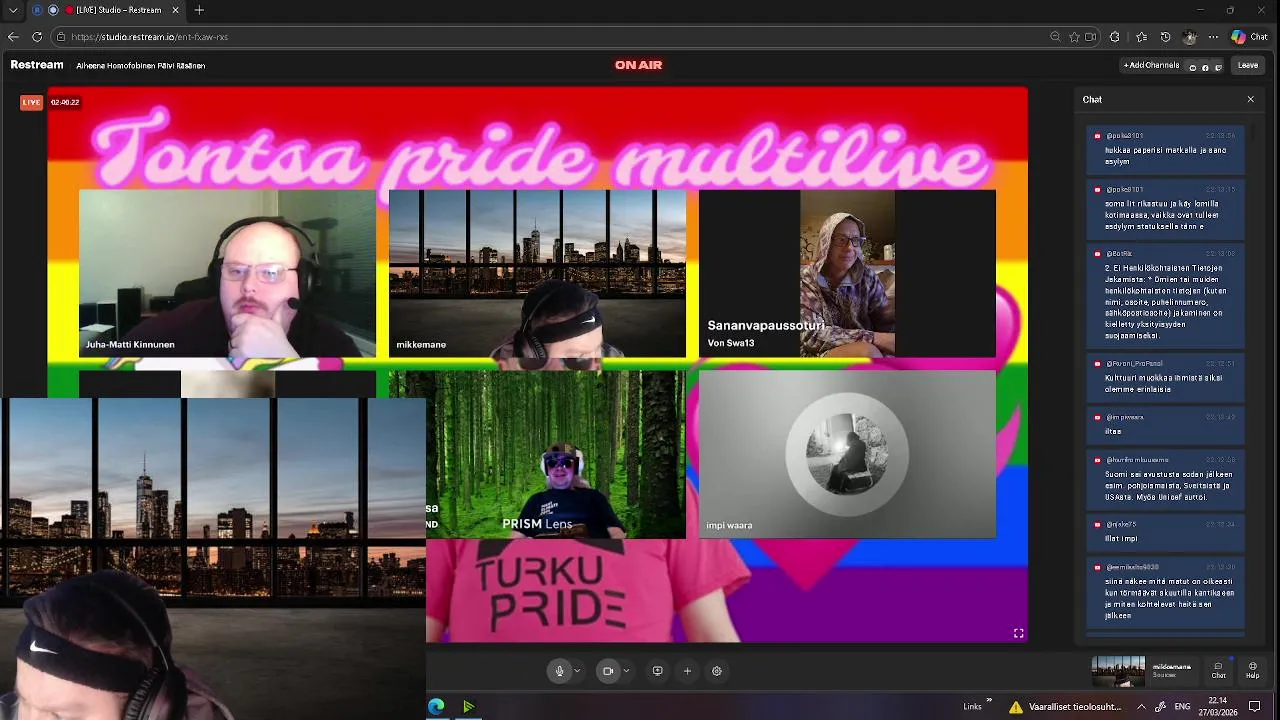Click chat message about Henkilökohtaisten Tietojen Jakamista
The image size is (1280, 720).
tap(1166, 296)
